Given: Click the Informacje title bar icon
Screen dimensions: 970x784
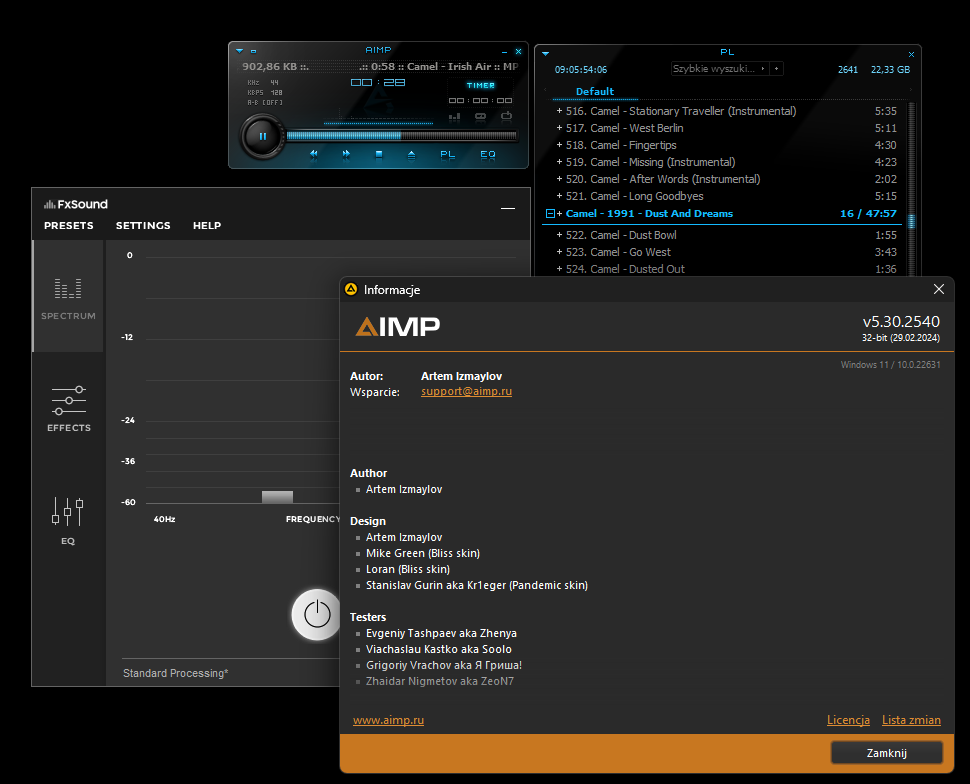Looking at the screenshot, I should point(351,289).
